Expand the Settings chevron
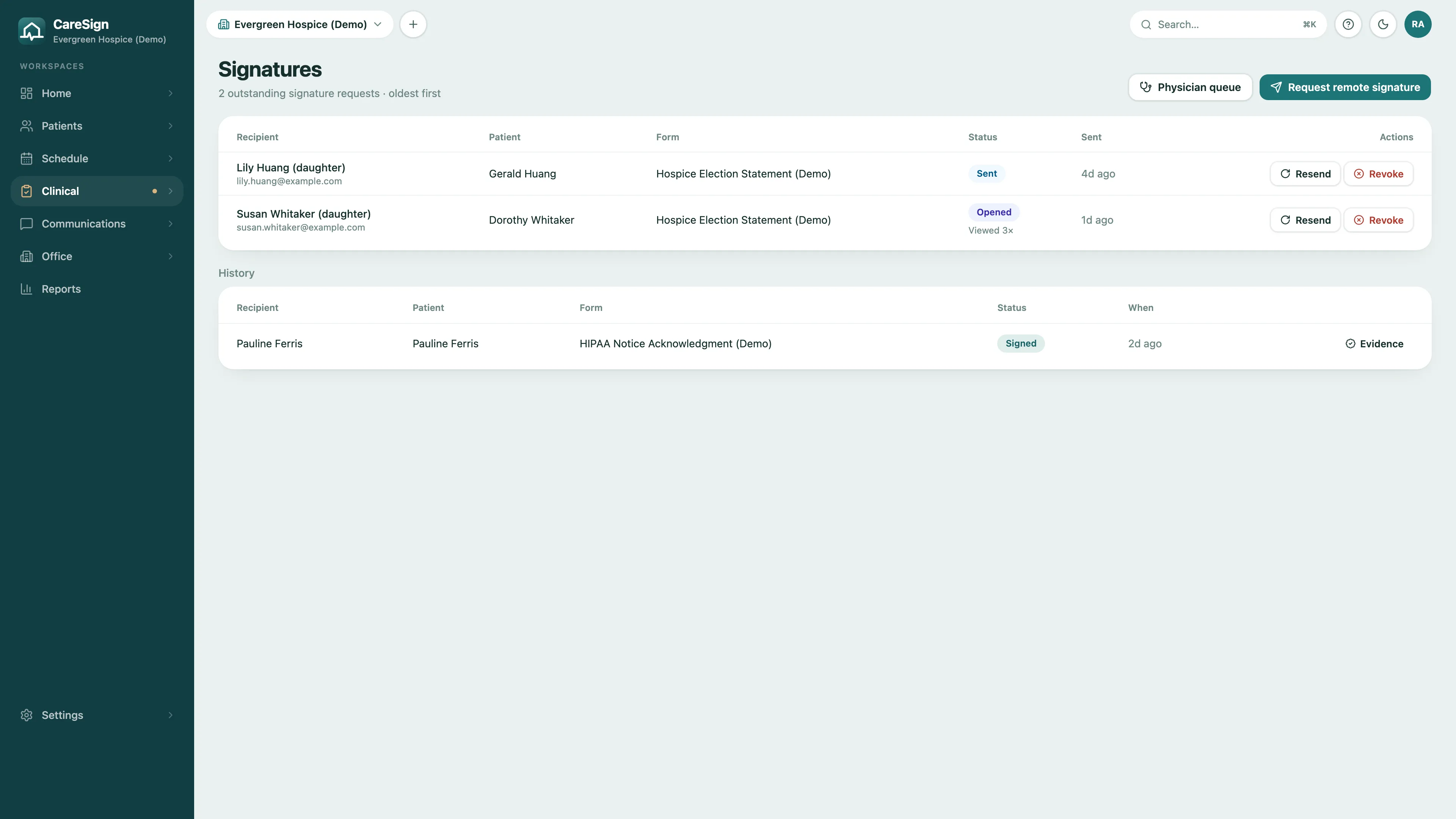 (x=171, y=715)
